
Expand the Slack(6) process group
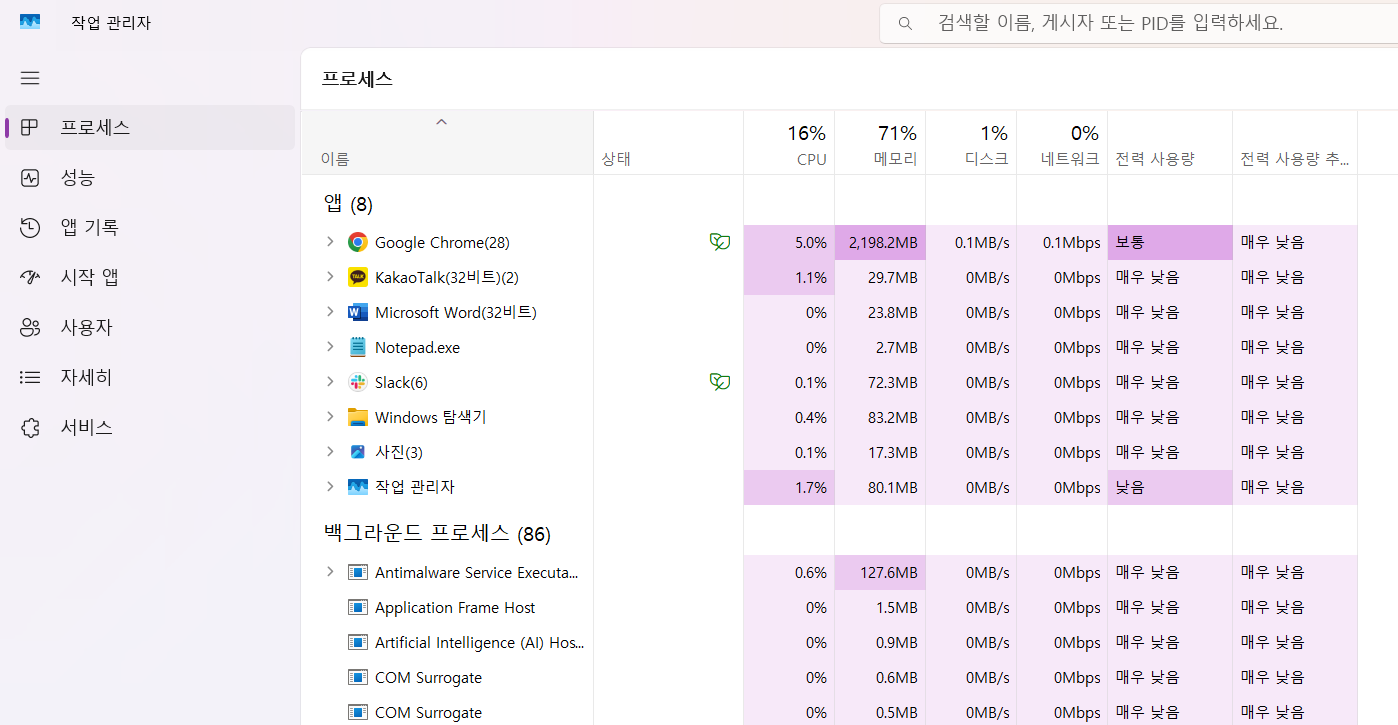tap(330, 382)
